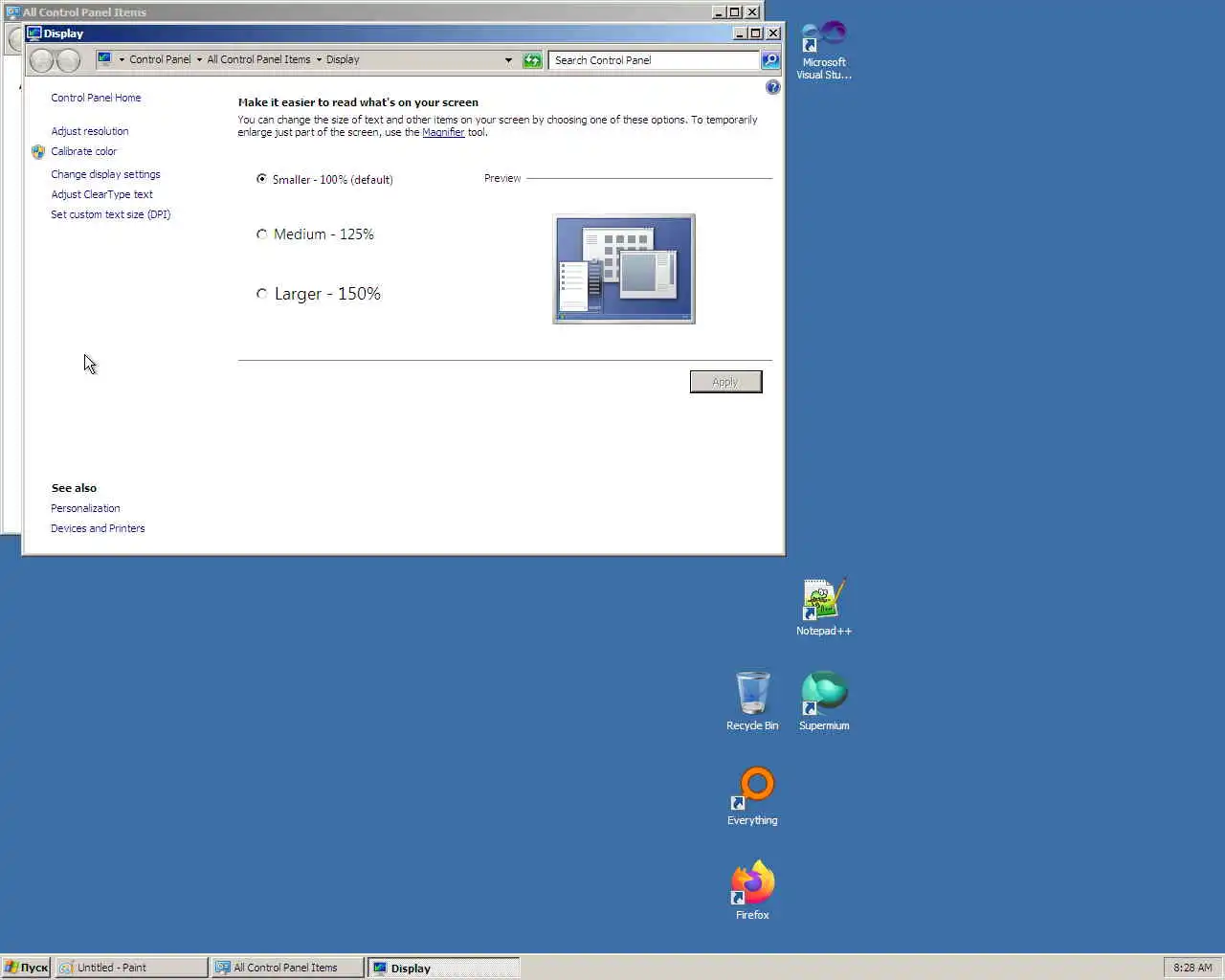1225x980 pixels.
Task: Open Devices and Printers link
Action: point(98,528)
